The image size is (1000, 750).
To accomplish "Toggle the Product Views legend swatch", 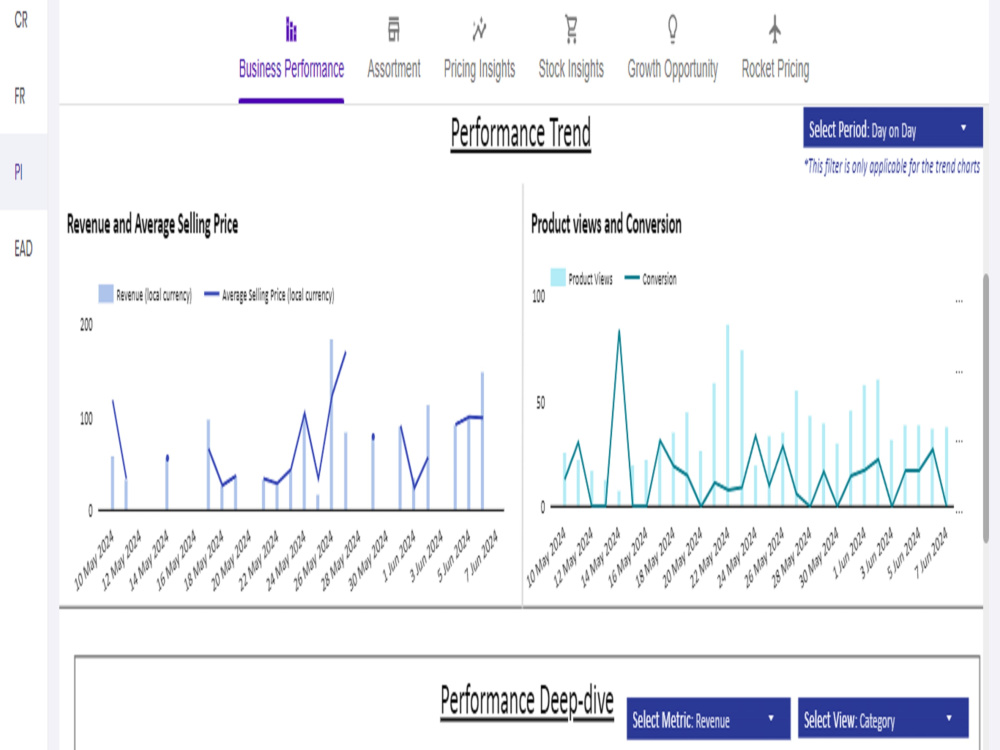I will click(x=558, y=277).
